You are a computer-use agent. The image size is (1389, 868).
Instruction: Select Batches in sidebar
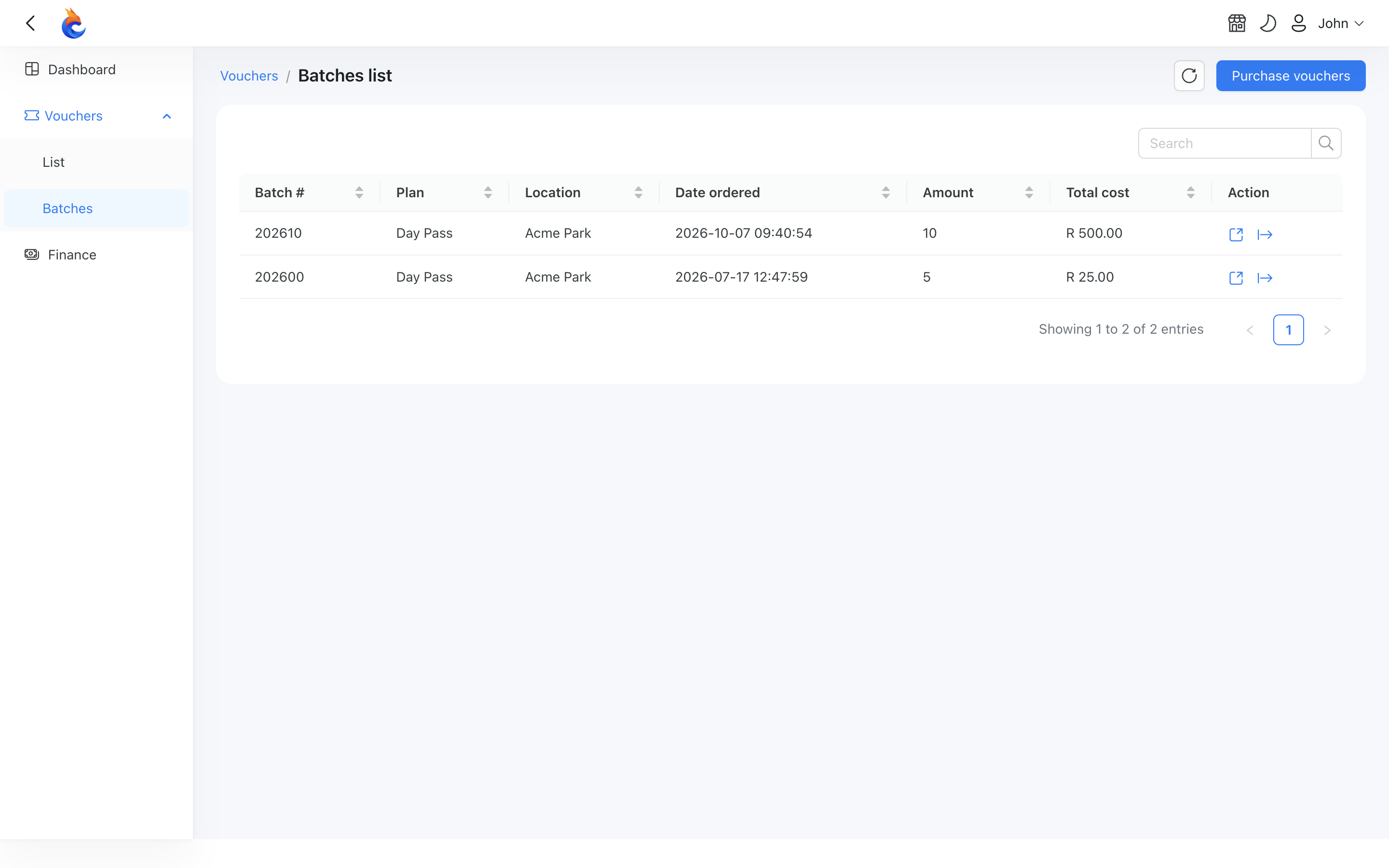point(96,208)
